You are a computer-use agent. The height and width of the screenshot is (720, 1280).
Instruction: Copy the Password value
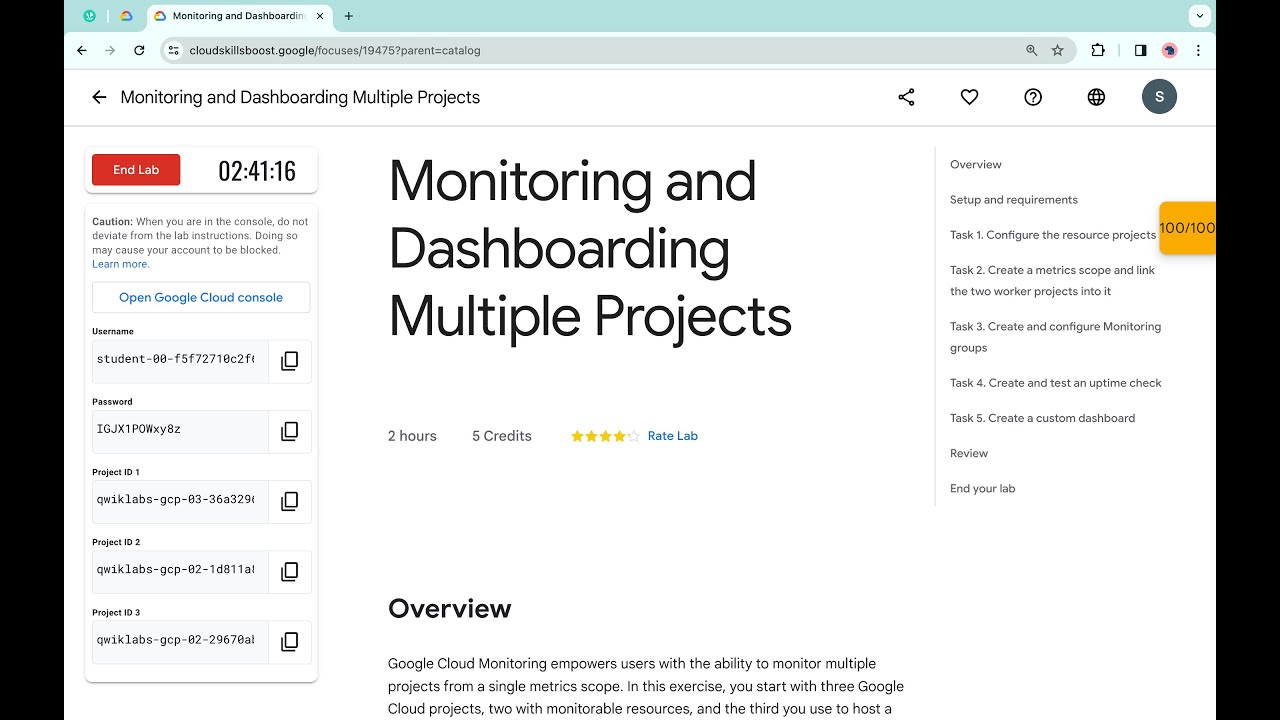pyautogui.click(x=290, y=431)
